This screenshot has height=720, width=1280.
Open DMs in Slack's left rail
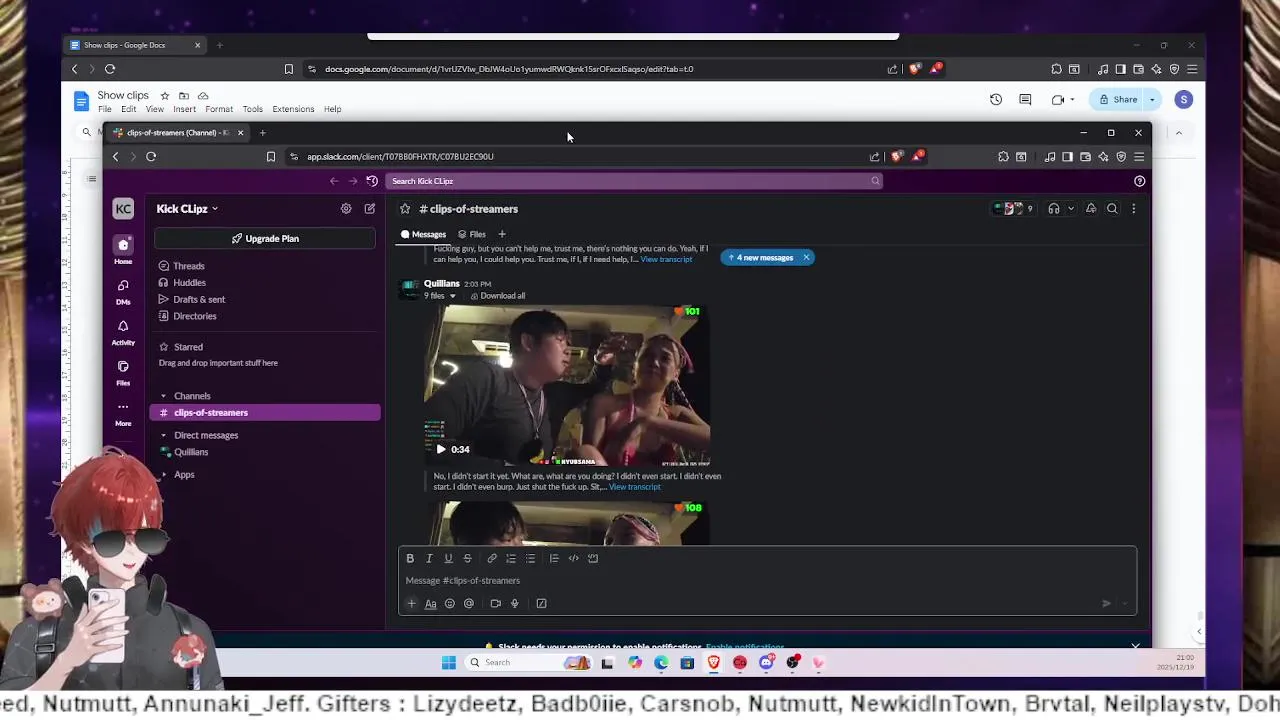point(123,291)
